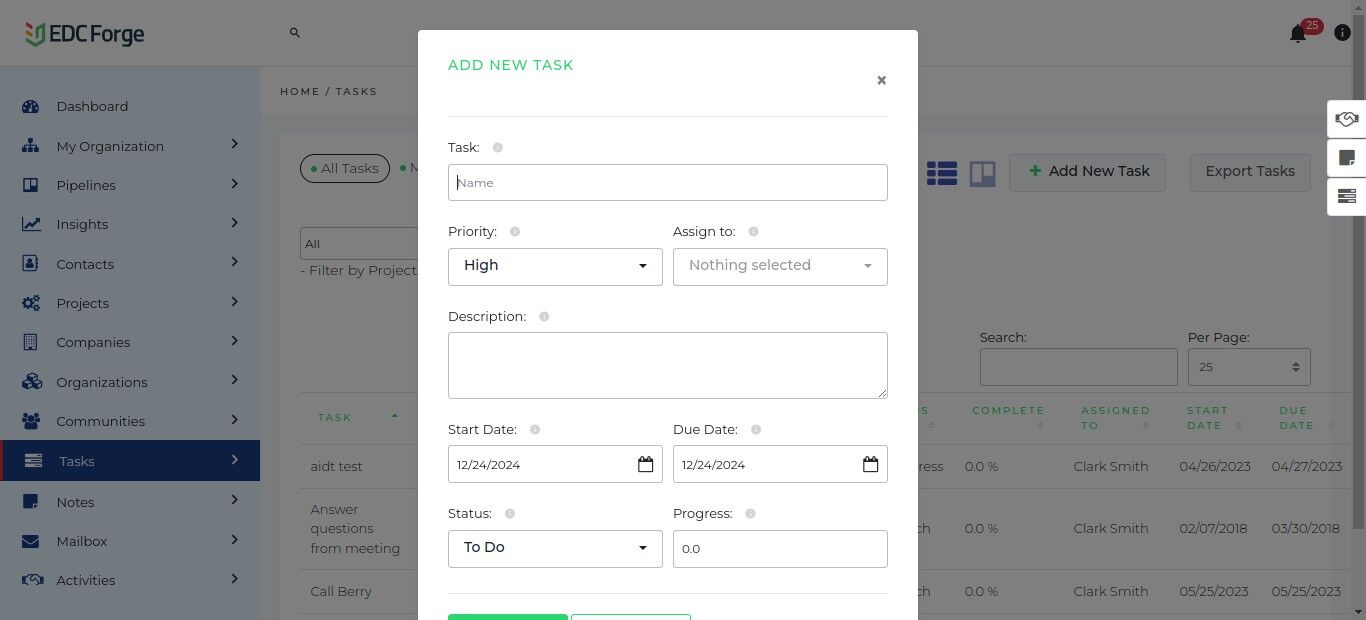
Task: Click the info icon next to Priority
Action: (515, 231)
